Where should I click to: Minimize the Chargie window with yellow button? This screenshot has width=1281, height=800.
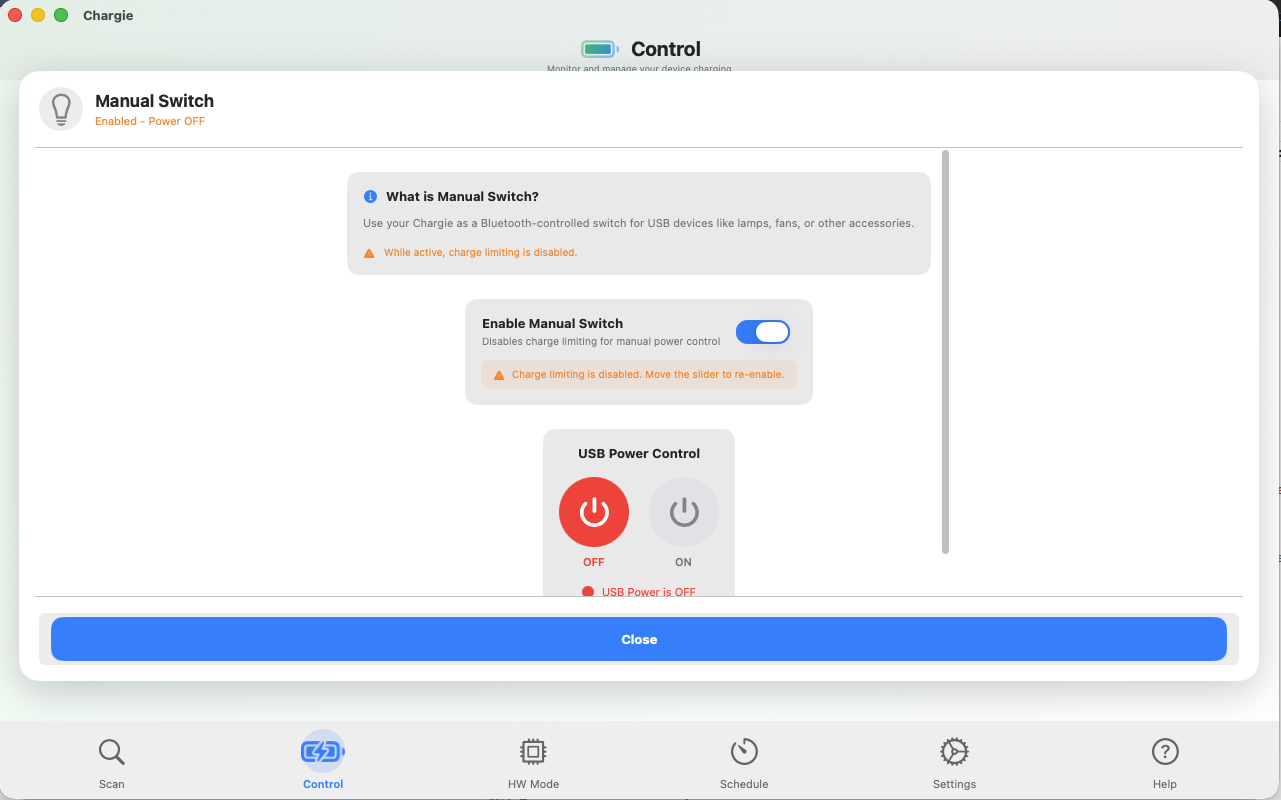[x=38, y=15]
